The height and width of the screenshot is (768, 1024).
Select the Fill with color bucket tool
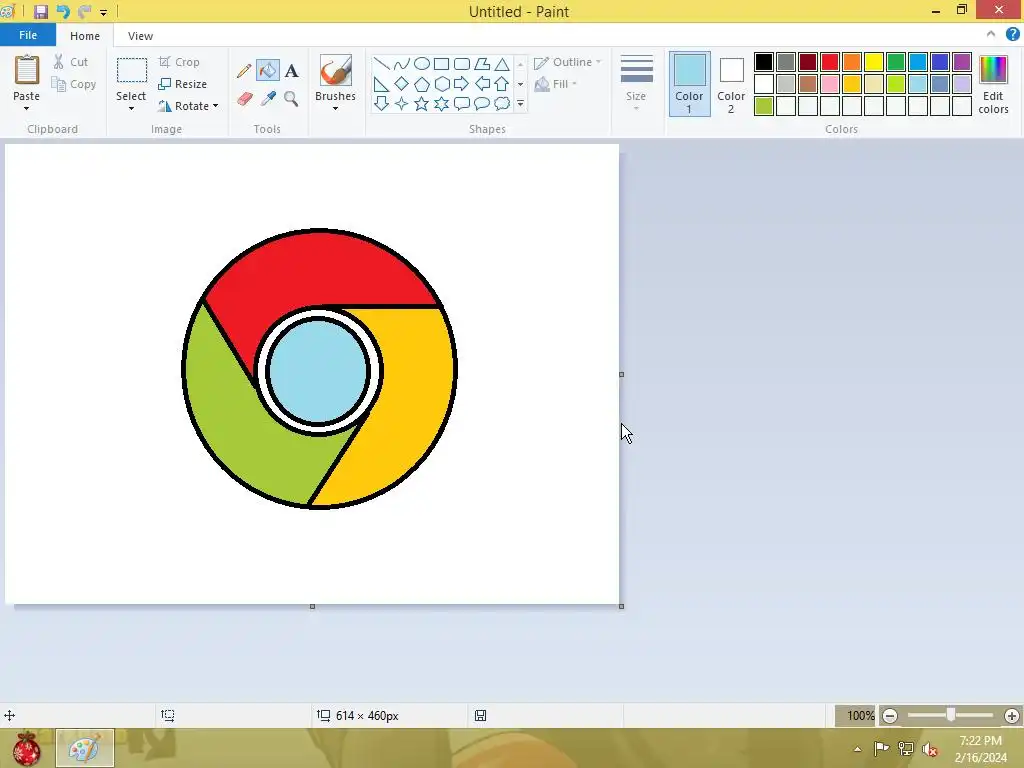point(268,71)
